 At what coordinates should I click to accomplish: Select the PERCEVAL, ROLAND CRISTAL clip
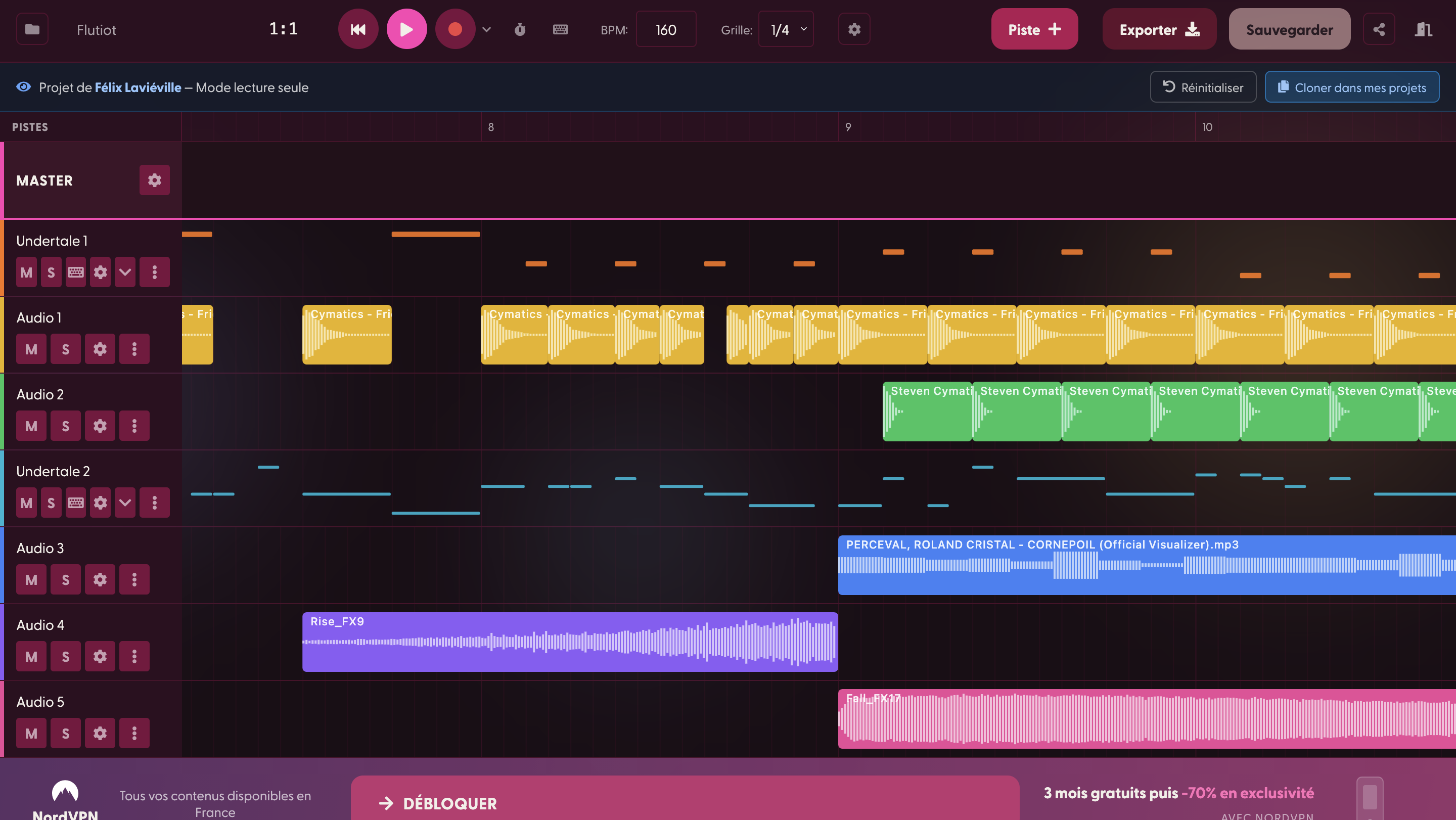click(x=1147, y=565)
